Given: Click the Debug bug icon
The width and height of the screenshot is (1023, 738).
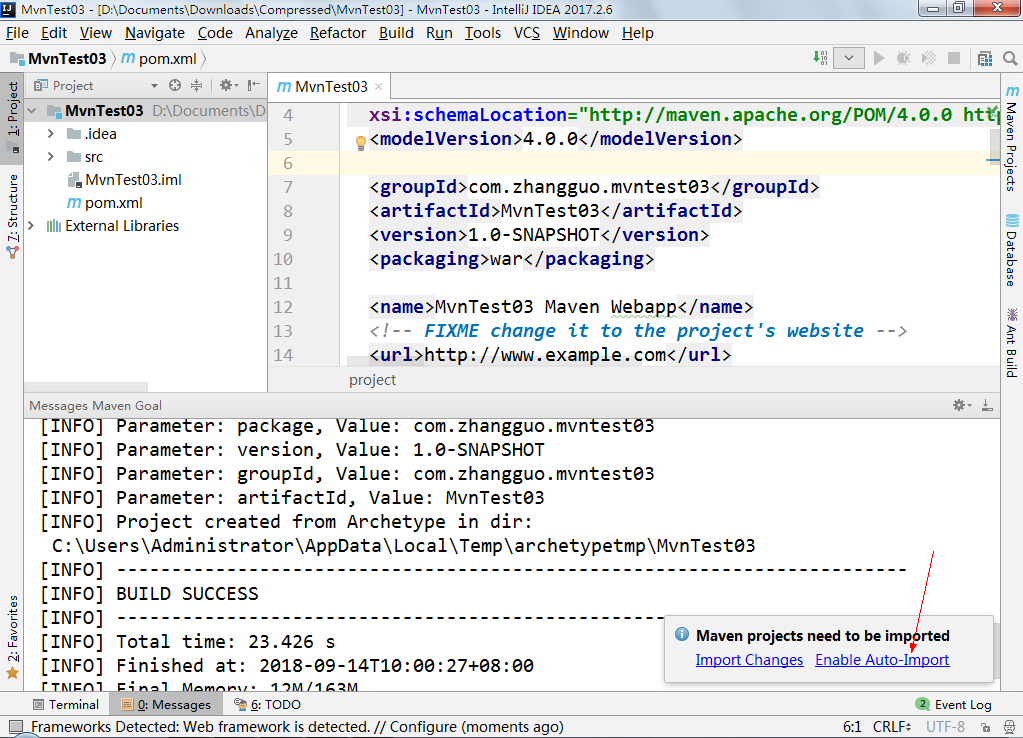Looking at the screenshot, I should pos(904,58).
